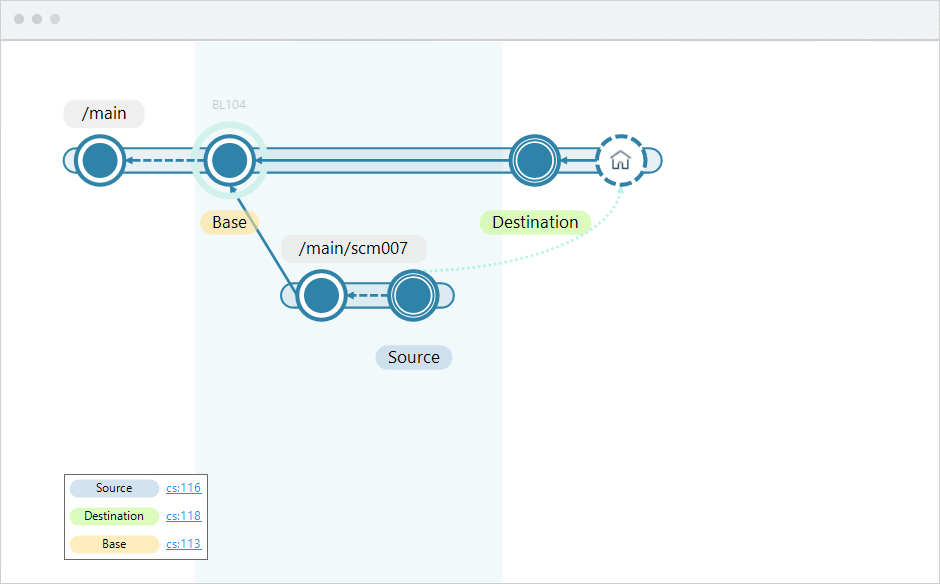Select the Destination changeset node on /main
Image resolution: width=940 pixels, height=584 pixels.
tap(535, 159)
